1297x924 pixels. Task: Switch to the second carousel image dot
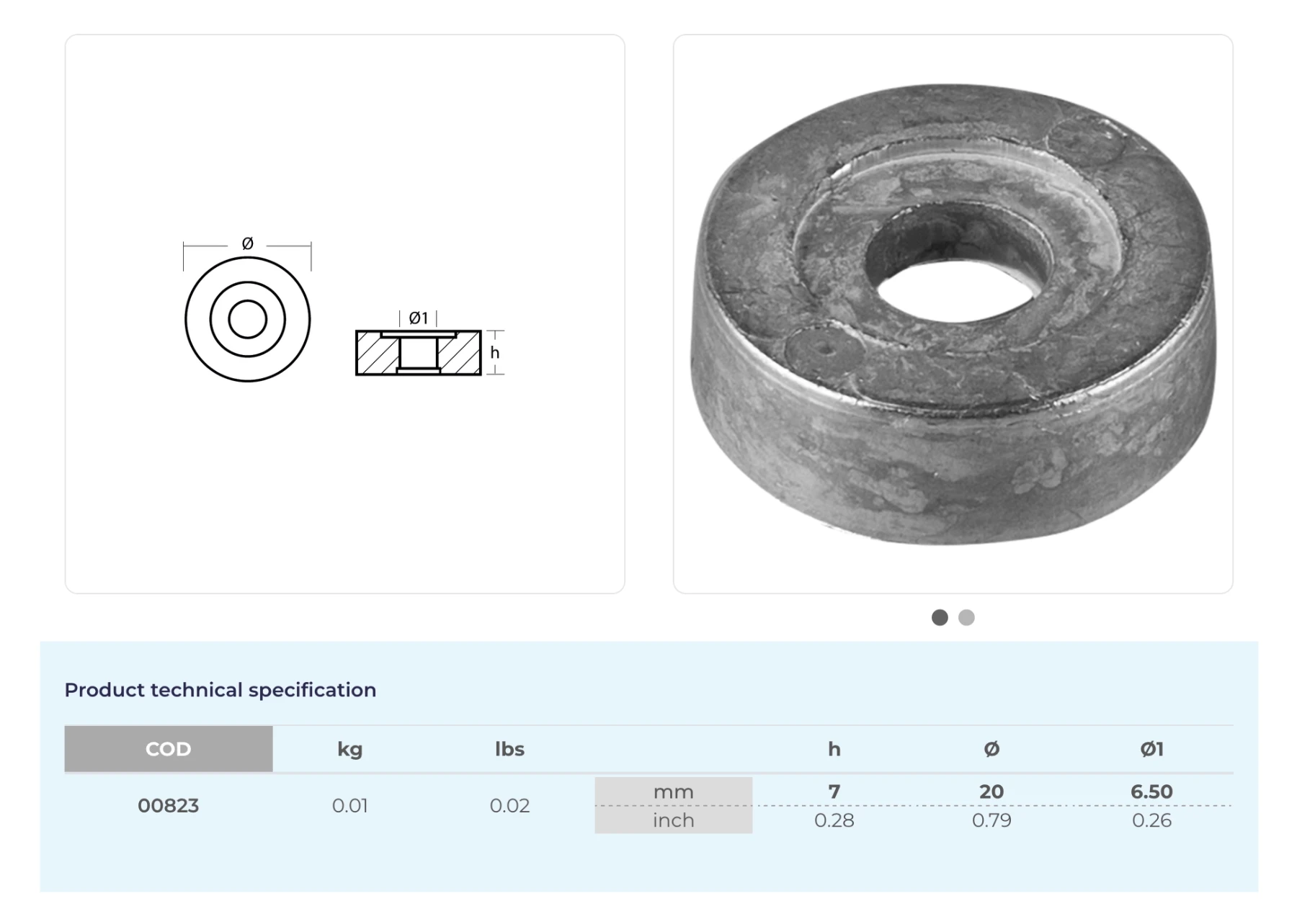click(966, 617)
